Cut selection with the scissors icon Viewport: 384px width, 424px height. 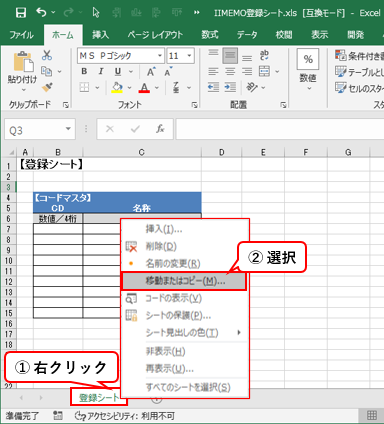click(x=47, y=55)
